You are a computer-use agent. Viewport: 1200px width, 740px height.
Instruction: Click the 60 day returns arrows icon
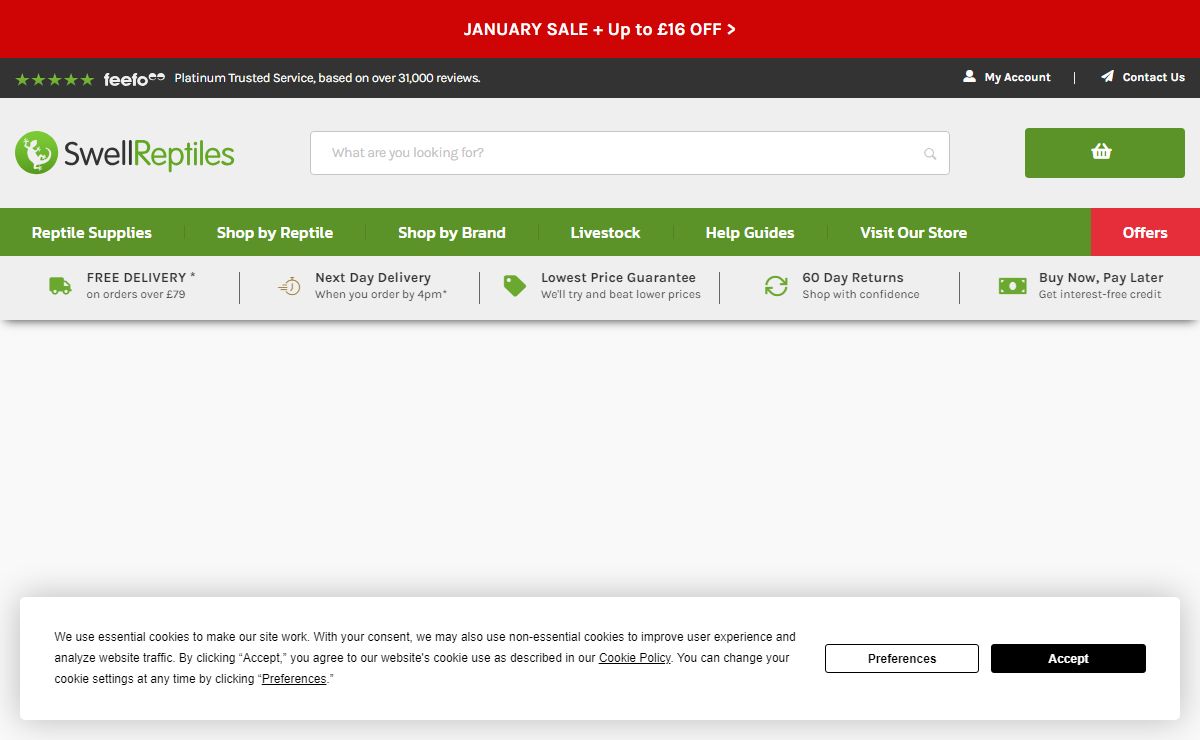pos(776,286)
